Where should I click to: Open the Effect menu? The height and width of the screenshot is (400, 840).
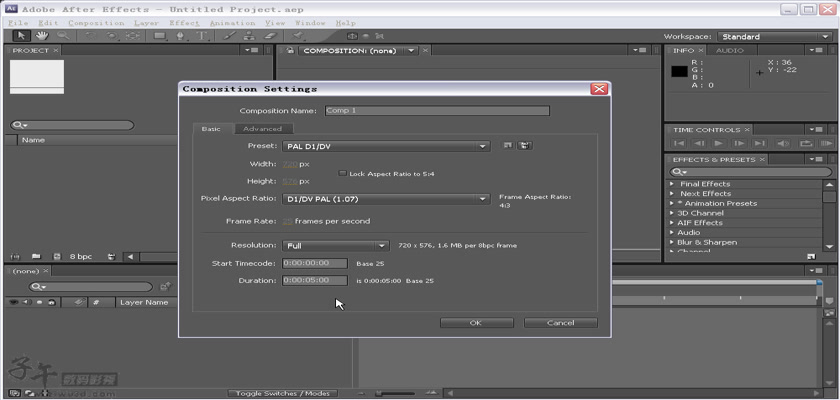pos(184,23)
